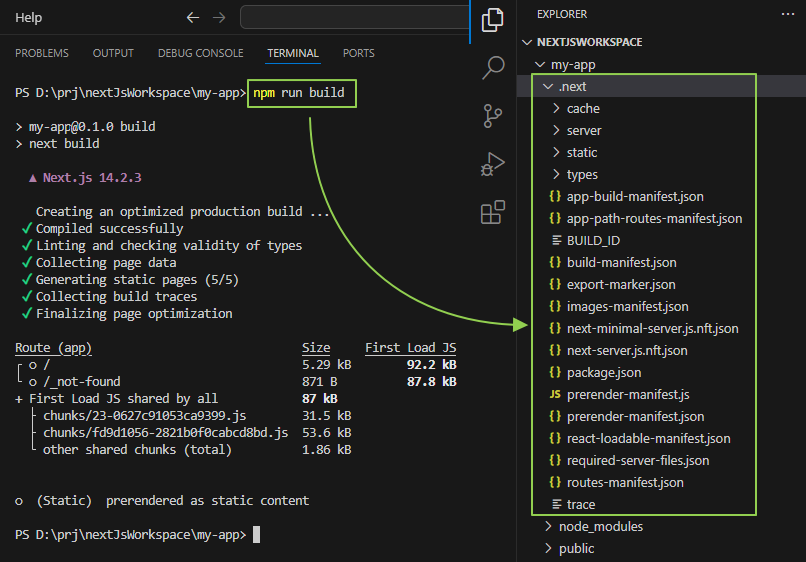Open the Source Control view
The image size is (806, 562).
[x=492, y=116]
